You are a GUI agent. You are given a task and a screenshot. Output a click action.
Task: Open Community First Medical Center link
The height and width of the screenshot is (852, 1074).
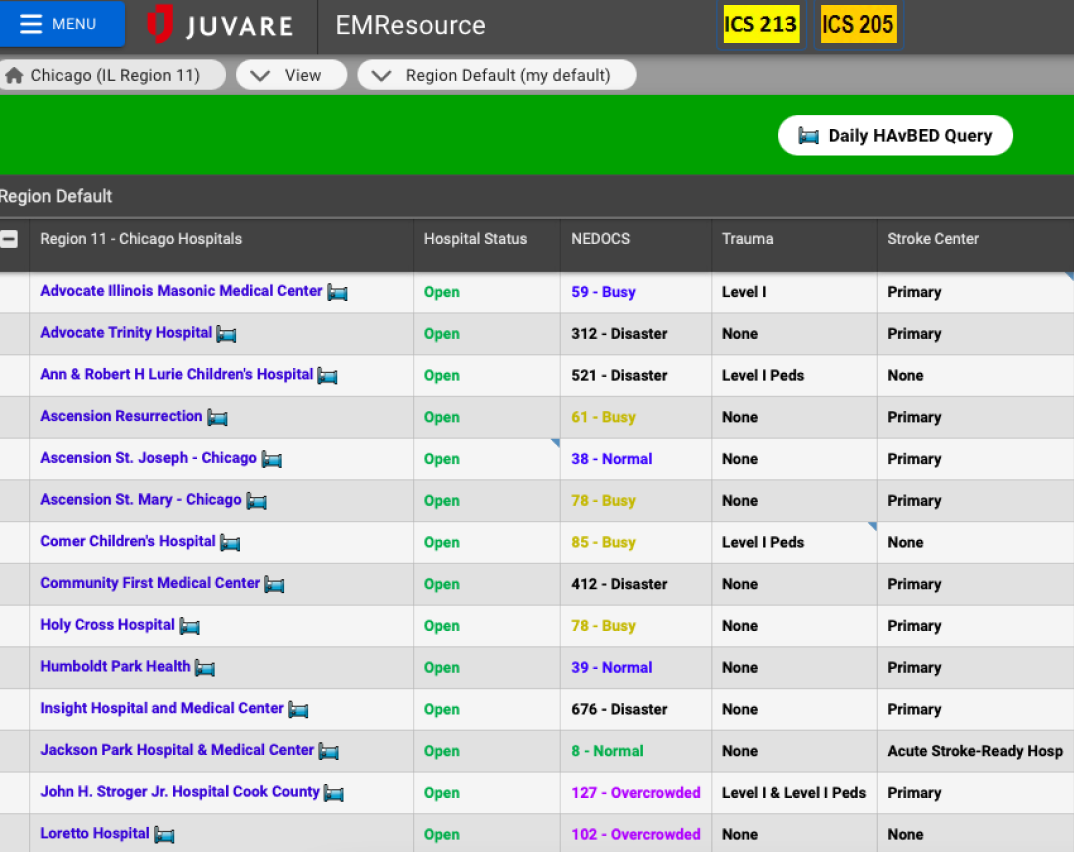point(150,584)
